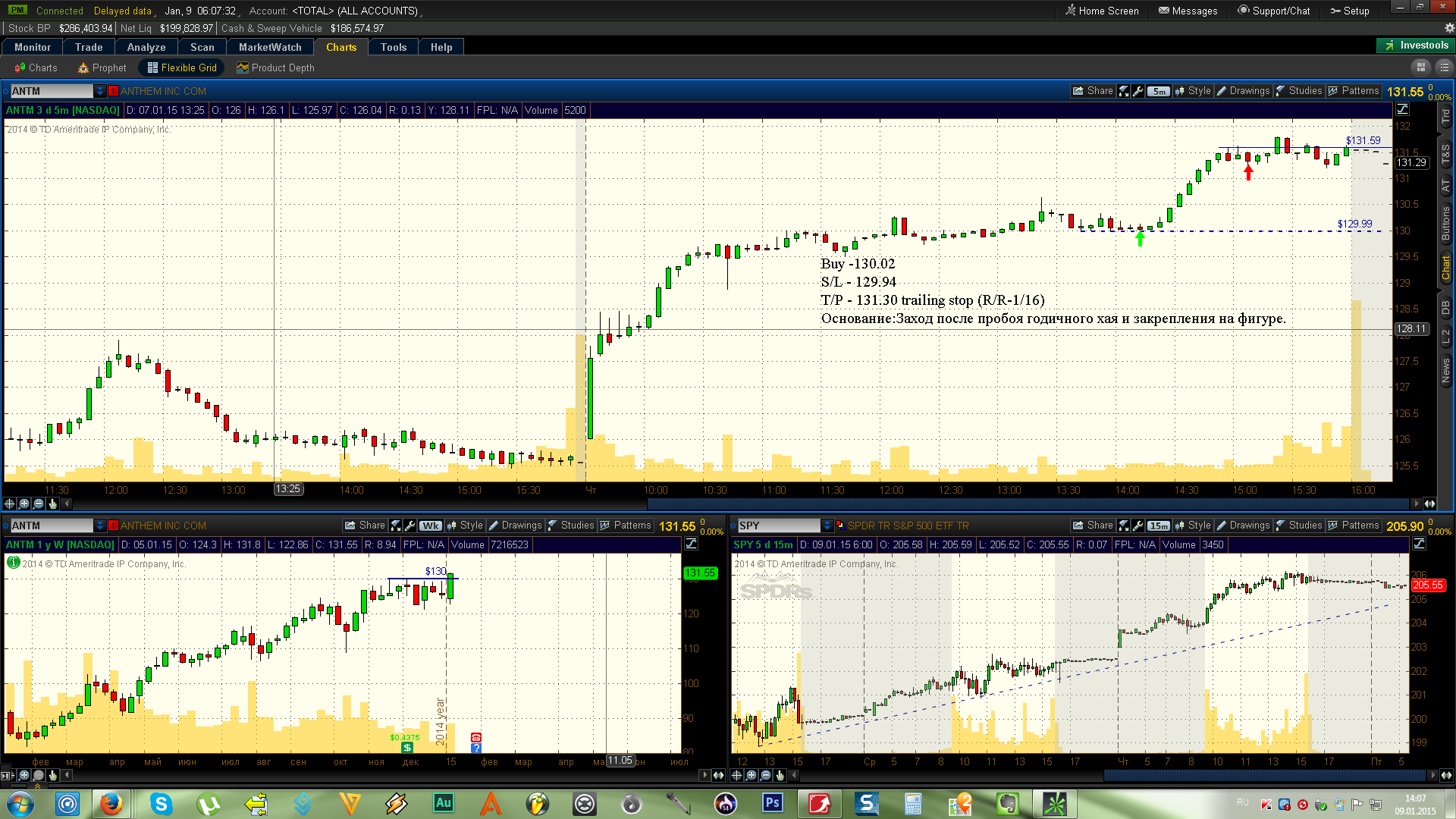Click zoom out magnifier below top chart
Viewport: 1456px width, 819px height.
(x=38, y=504)
